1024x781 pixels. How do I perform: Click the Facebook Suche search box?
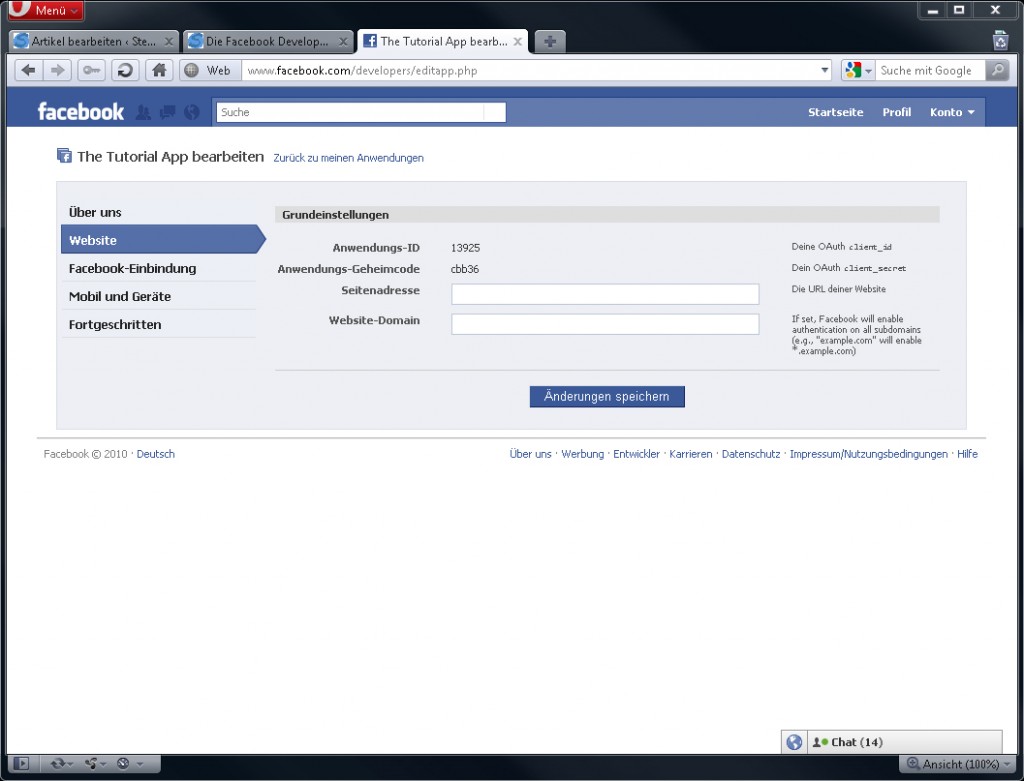click(361, 112)
